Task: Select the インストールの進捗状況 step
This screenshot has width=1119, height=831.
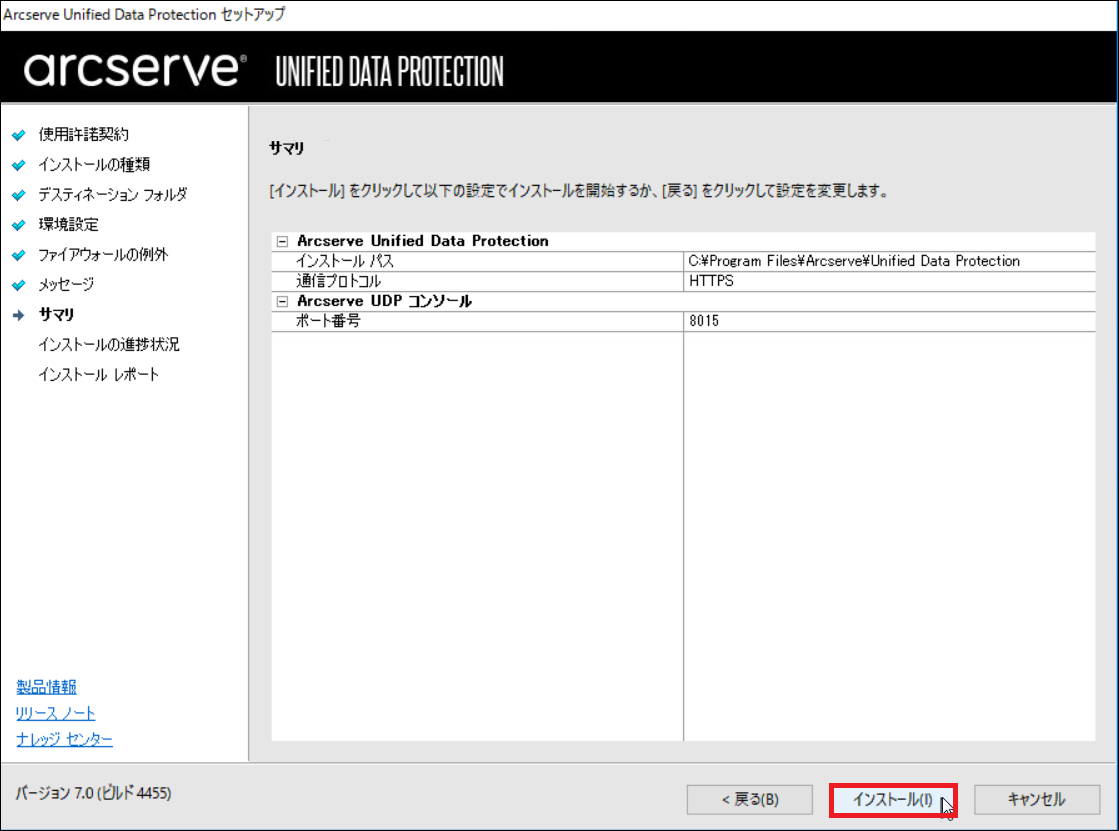Action: tap(109, 344)
